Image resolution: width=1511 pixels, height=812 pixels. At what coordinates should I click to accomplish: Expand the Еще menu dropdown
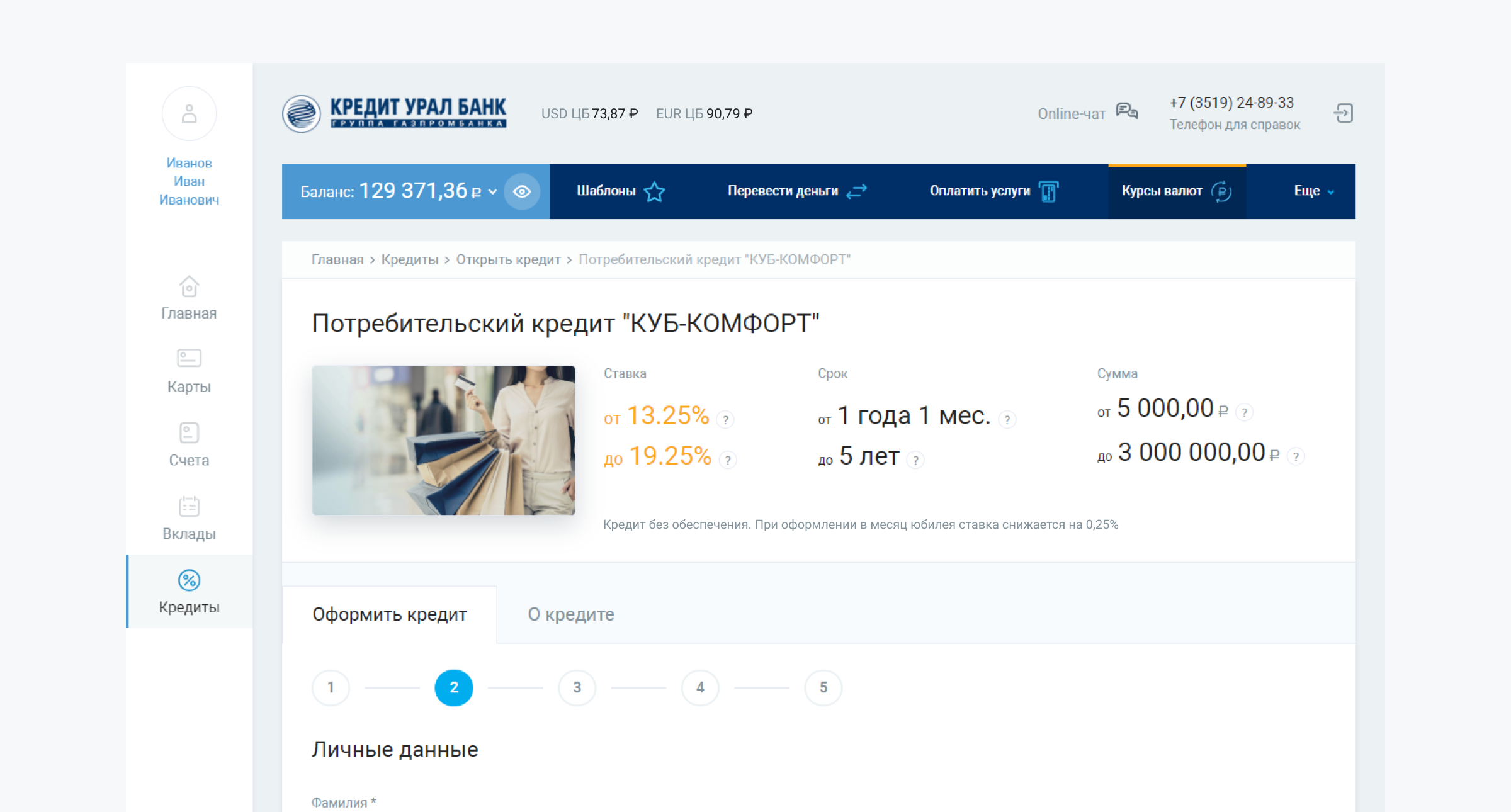(1314, 191)
